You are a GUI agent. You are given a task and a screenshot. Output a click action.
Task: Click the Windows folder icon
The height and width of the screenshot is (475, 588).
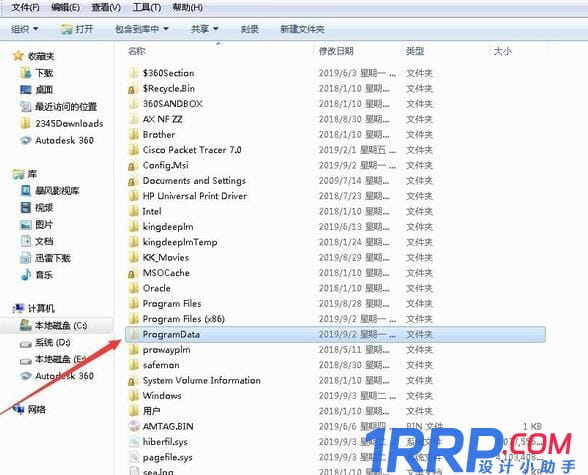[x=133, y=396]
